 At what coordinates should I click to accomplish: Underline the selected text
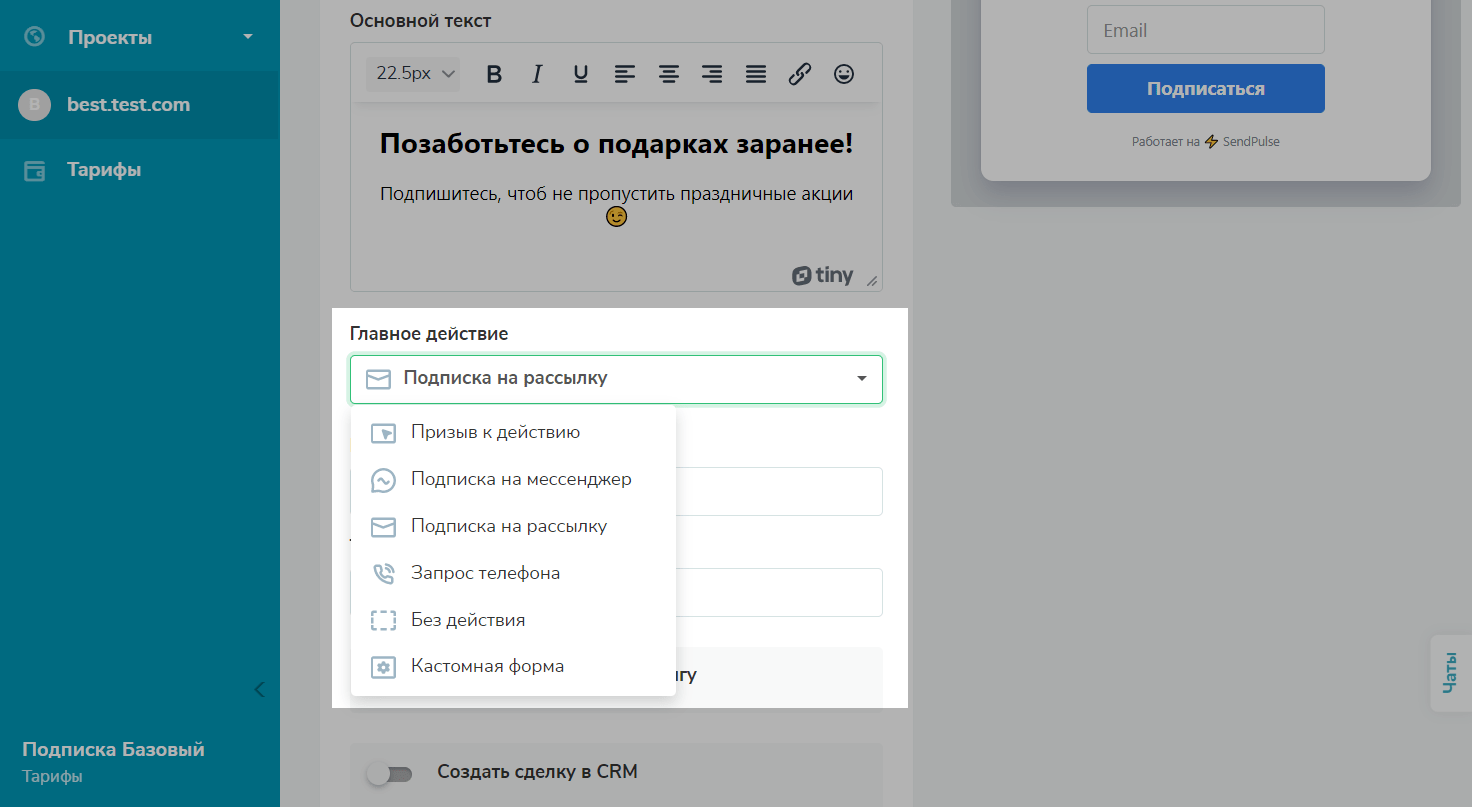(x=581, y=74)
